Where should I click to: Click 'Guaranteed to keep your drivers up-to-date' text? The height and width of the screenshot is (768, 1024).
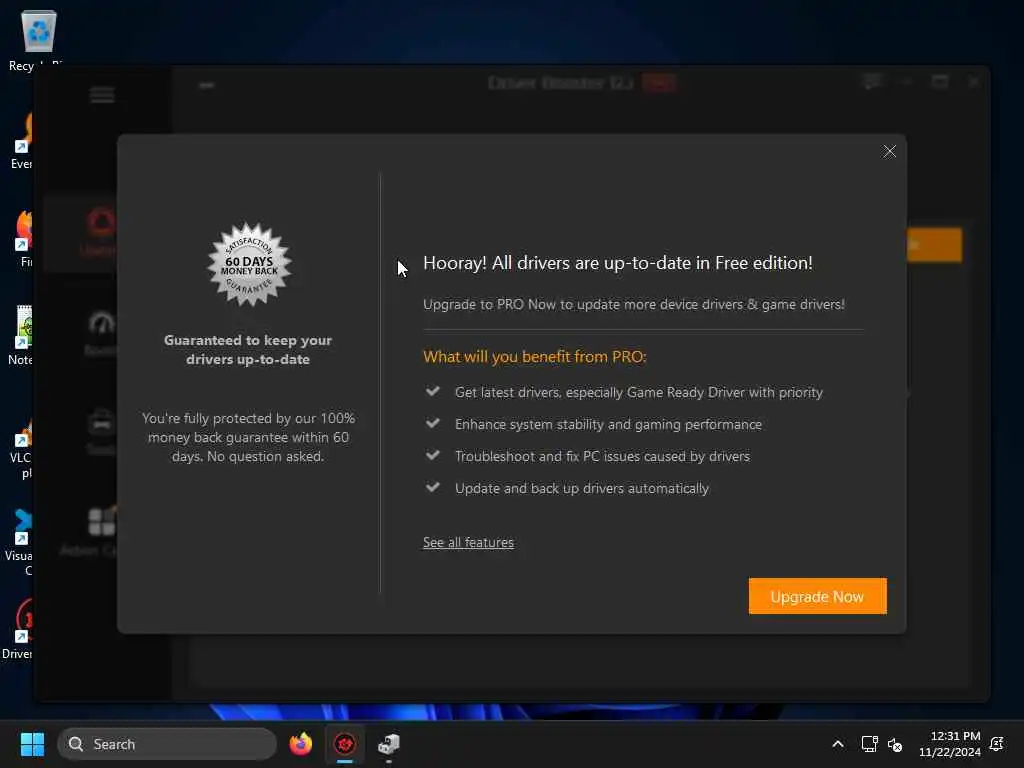248,350
